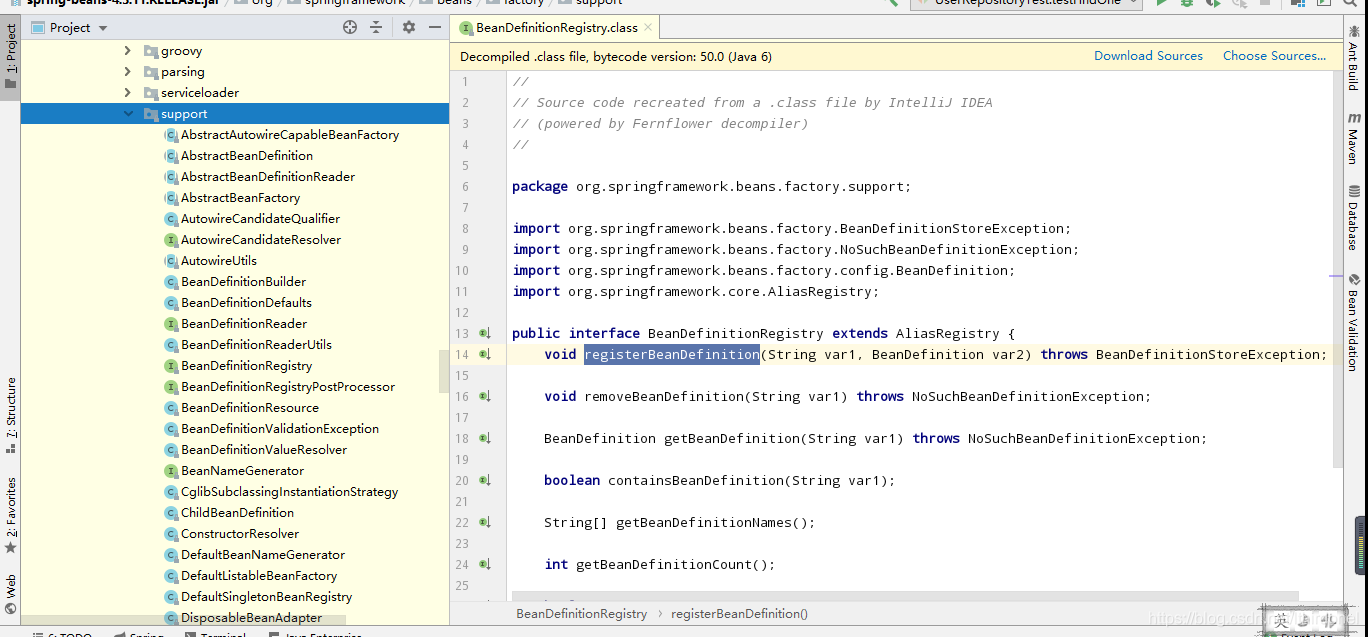Click the locate/scroll from source target icon
The width and height of the screenshot is (1368, 637).
[350, 27]
